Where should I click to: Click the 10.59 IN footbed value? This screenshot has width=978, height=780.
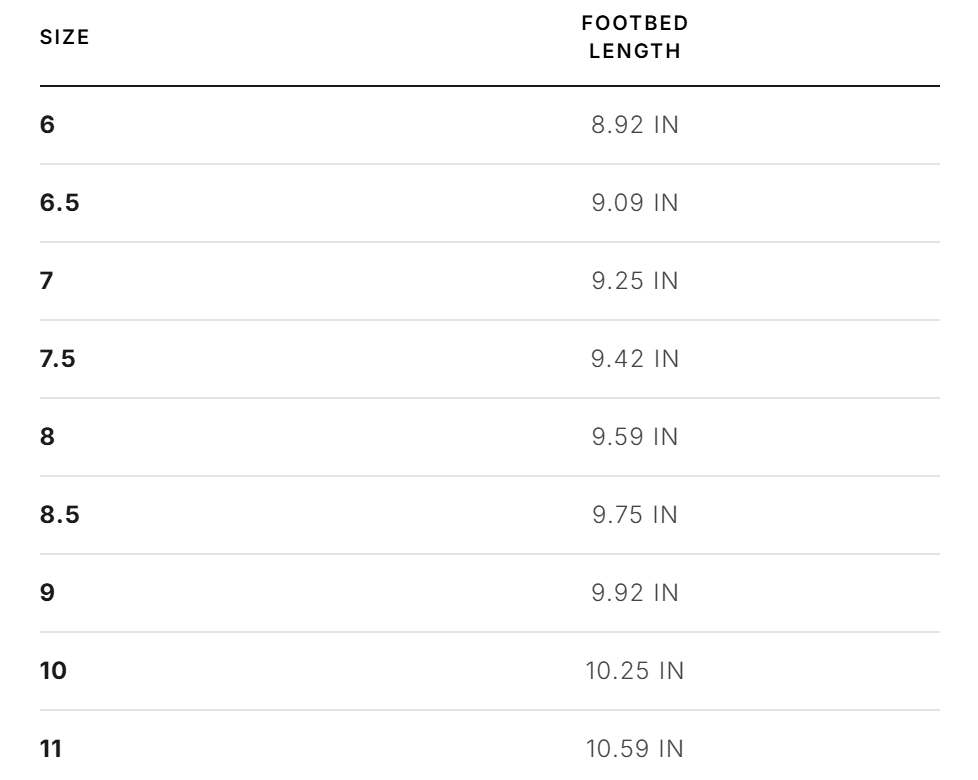pos(635,749)
